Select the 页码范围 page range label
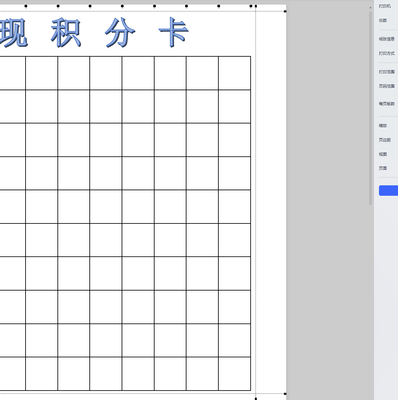398x400 pixels. coord(386,86)
